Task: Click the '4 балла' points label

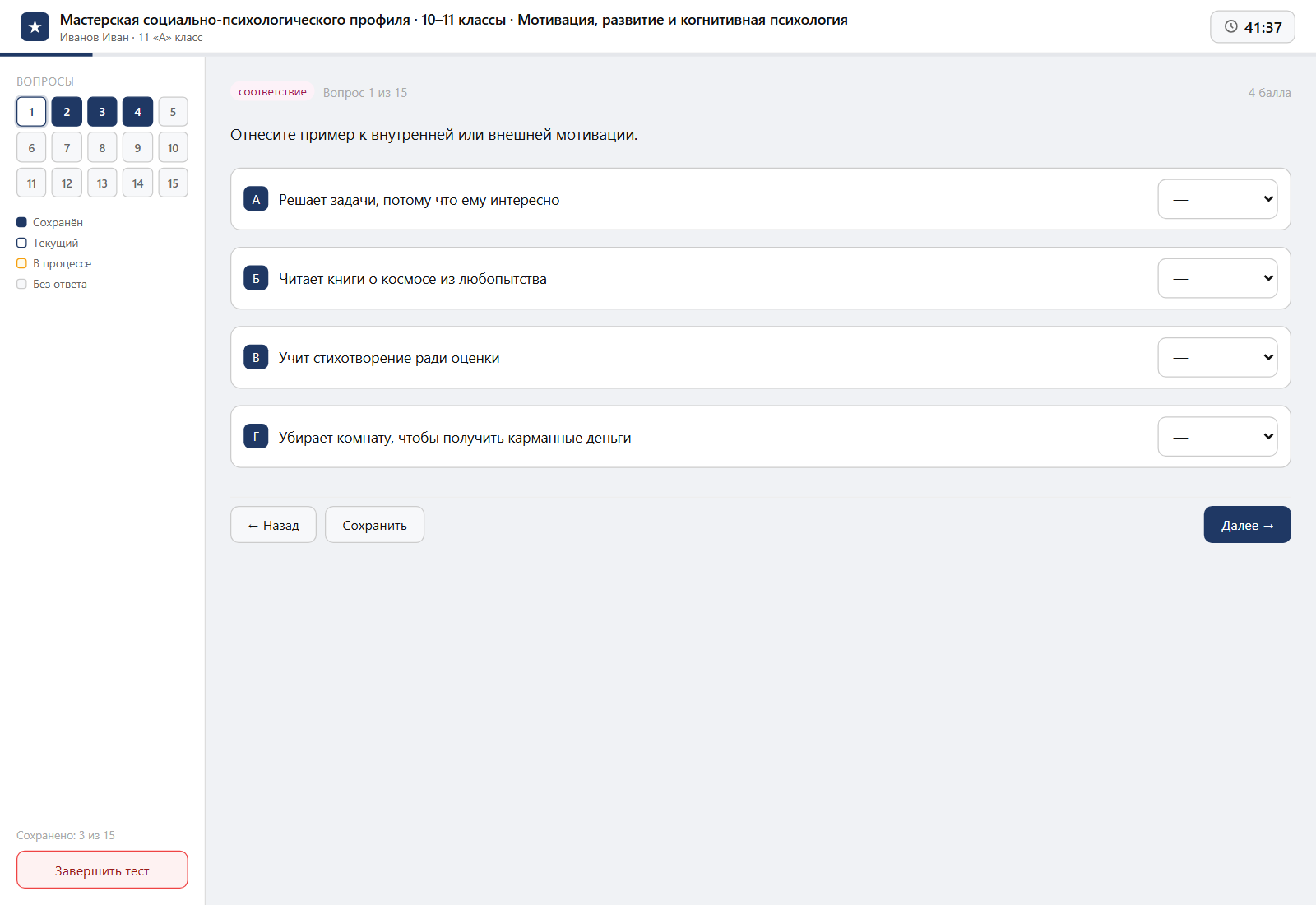Action: point(1269,93)
